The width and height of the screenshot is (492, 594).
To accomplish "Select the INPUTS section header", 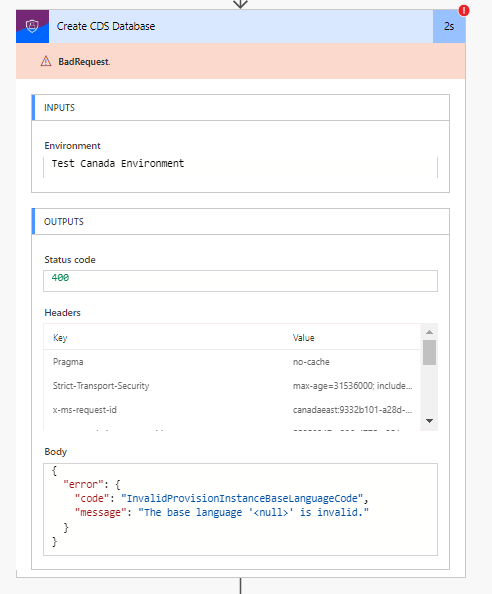I will (x=241, y=108).
